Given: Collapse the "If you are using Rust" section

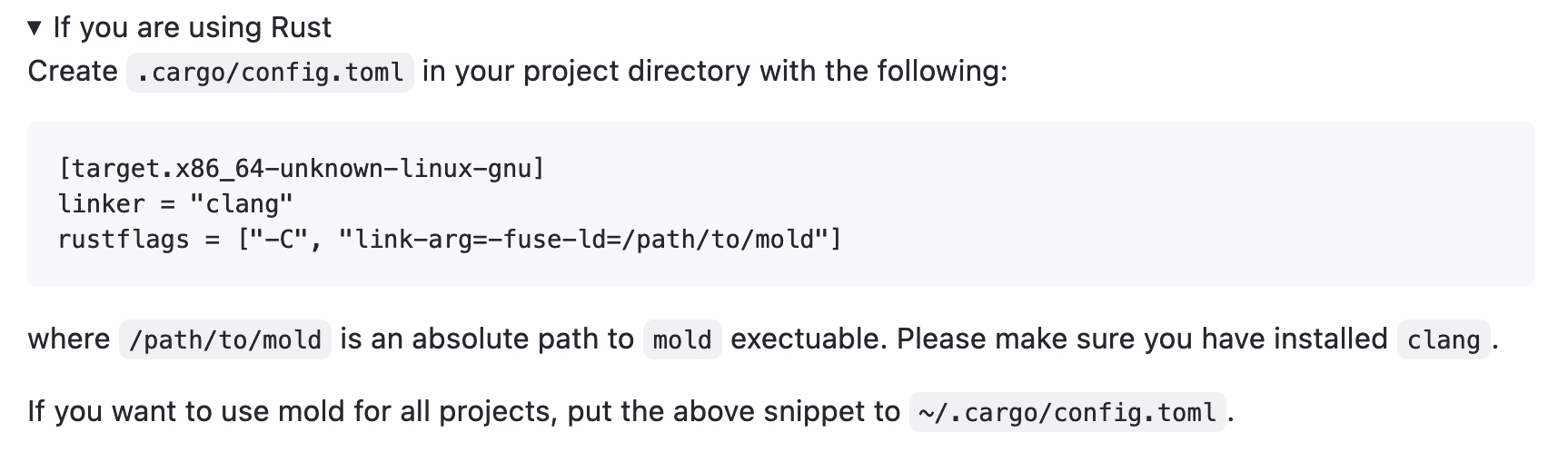Looking at the screenshot, I should coord(35,27).
